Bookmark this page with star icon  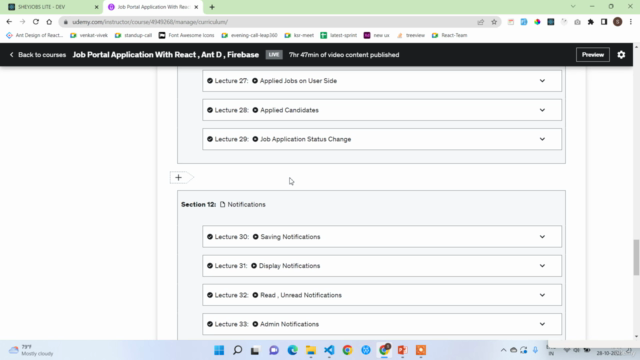(x=494, y=22)
